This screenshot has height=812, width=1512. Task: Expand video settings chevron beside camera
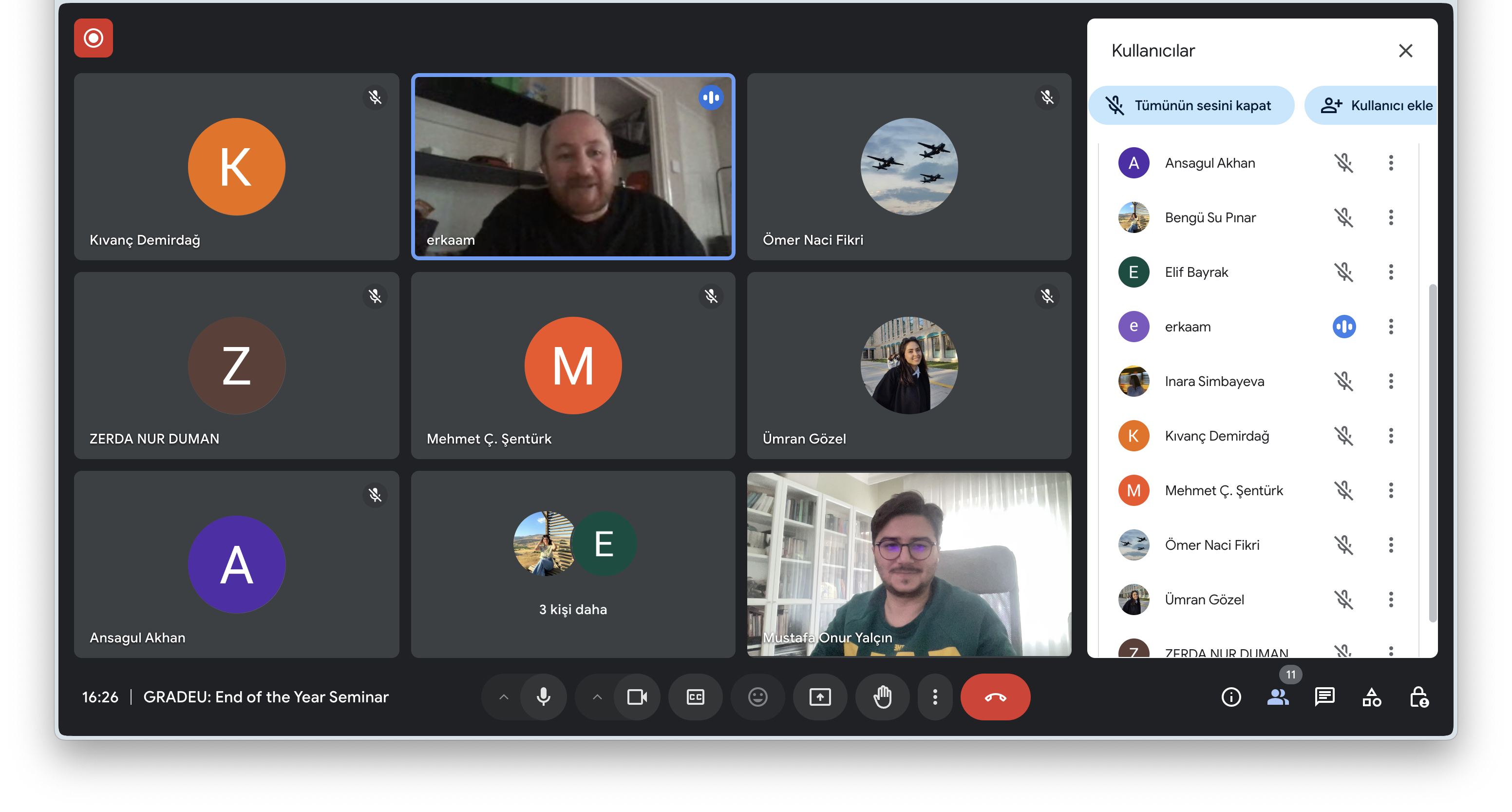click(597, 697)
